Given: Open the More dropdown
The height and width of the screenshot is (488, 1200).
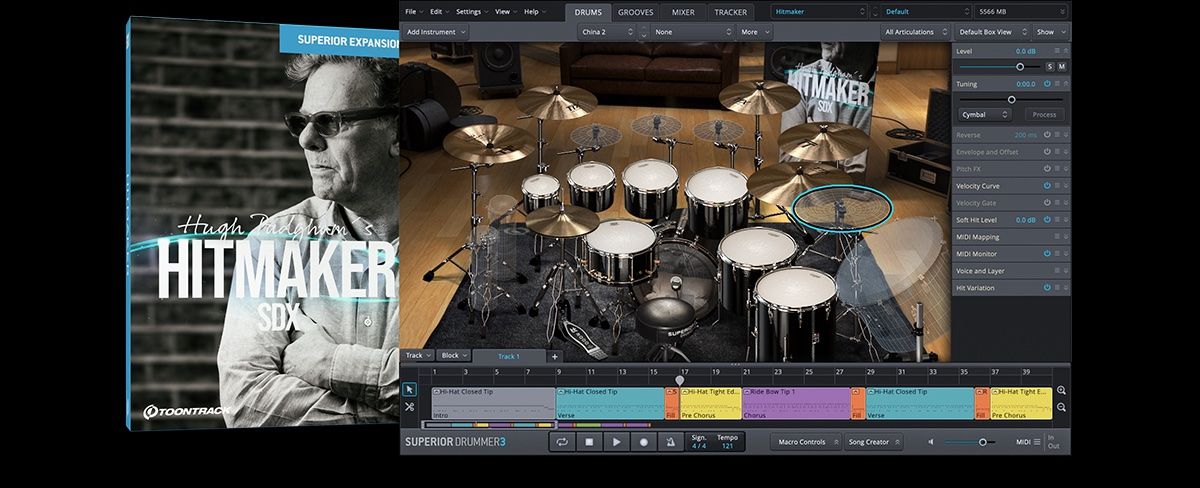Looking at the screenshot, I should [756, 32].
